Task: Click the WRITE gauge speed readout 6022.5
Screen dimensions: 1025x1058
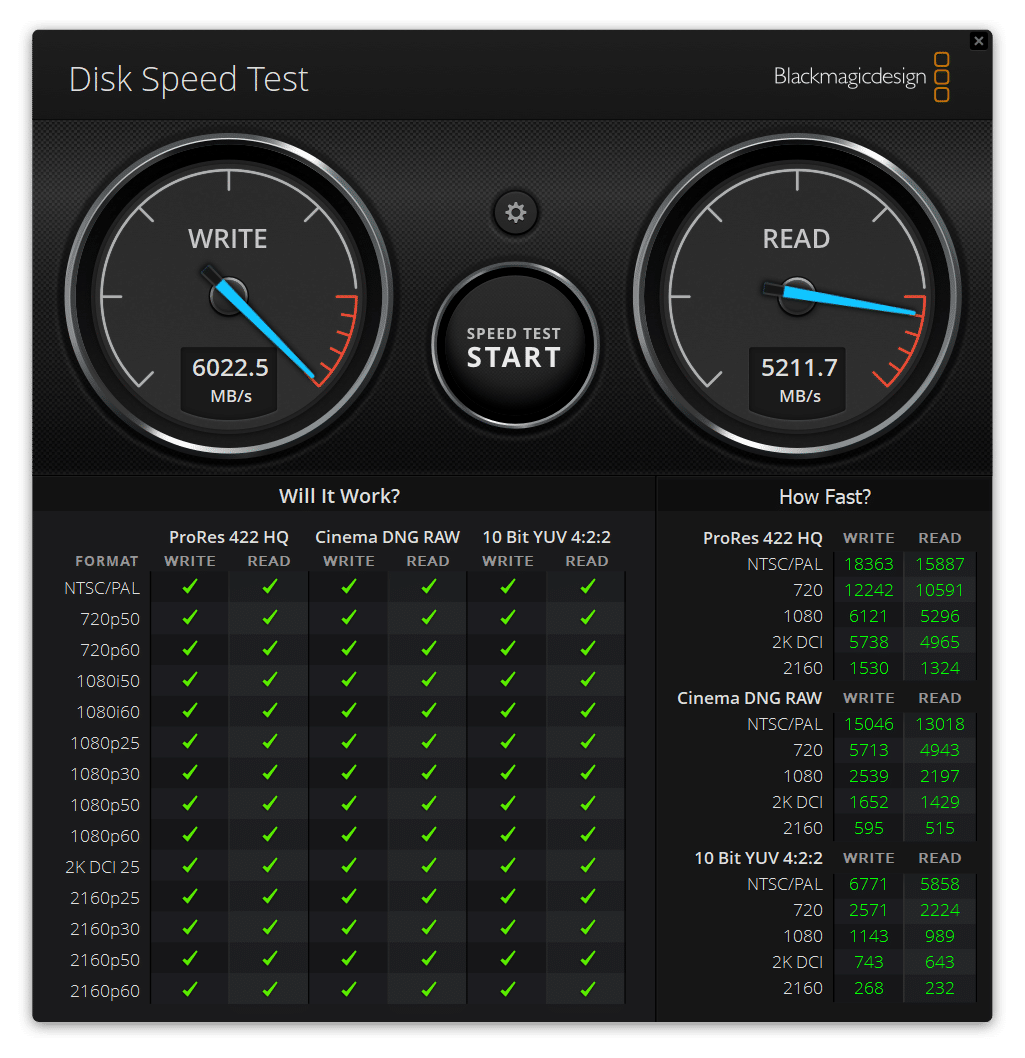Action: tap(230, 368)
